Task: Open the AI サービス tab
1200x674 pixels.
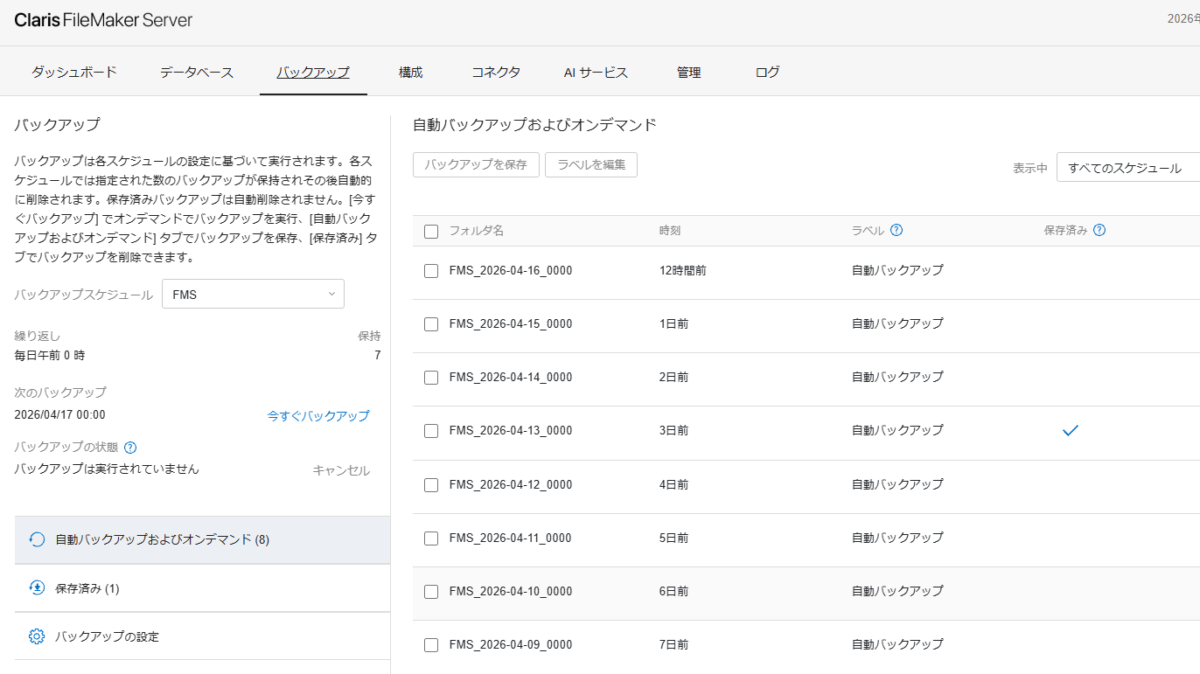Action: tap(596, 72)
